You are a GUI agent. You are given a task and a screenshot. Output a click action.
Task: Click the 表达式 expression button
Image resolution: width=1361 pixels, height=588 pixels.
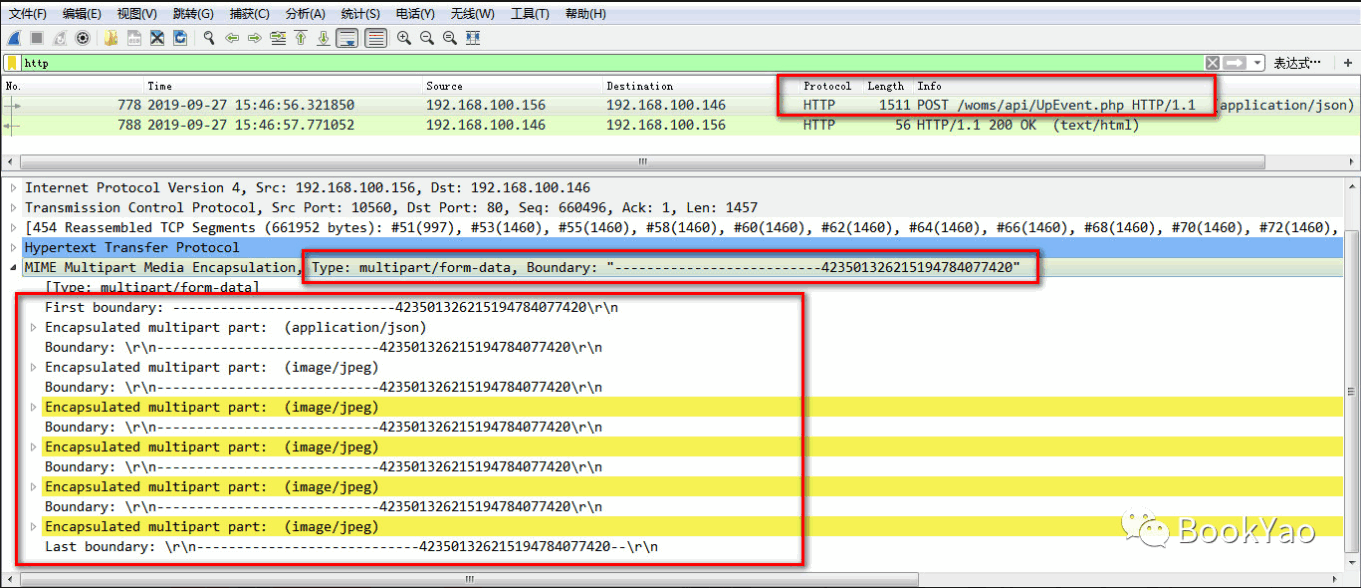coord(1297,62)
